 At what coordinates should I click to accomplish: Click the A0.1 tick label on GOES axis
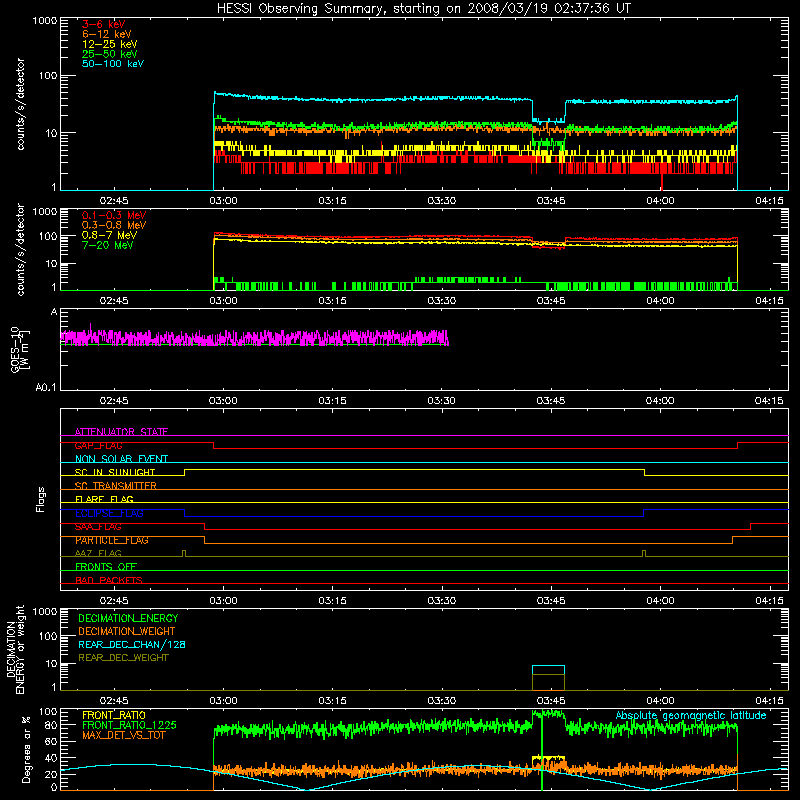click(x=46, y=387)
